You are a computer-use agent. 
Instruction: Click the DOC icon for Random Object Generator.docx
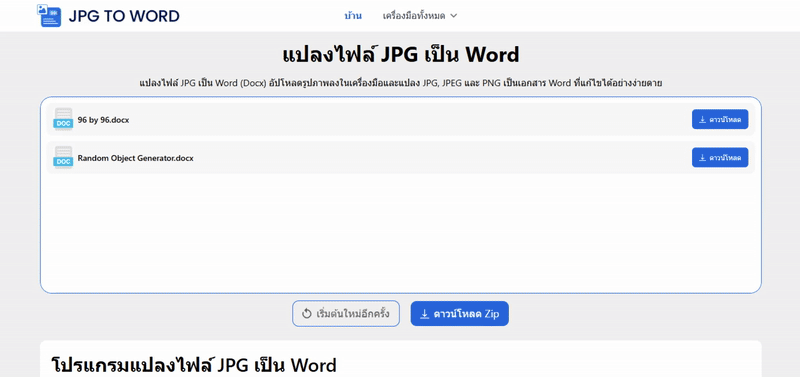(x=63, y=157)
